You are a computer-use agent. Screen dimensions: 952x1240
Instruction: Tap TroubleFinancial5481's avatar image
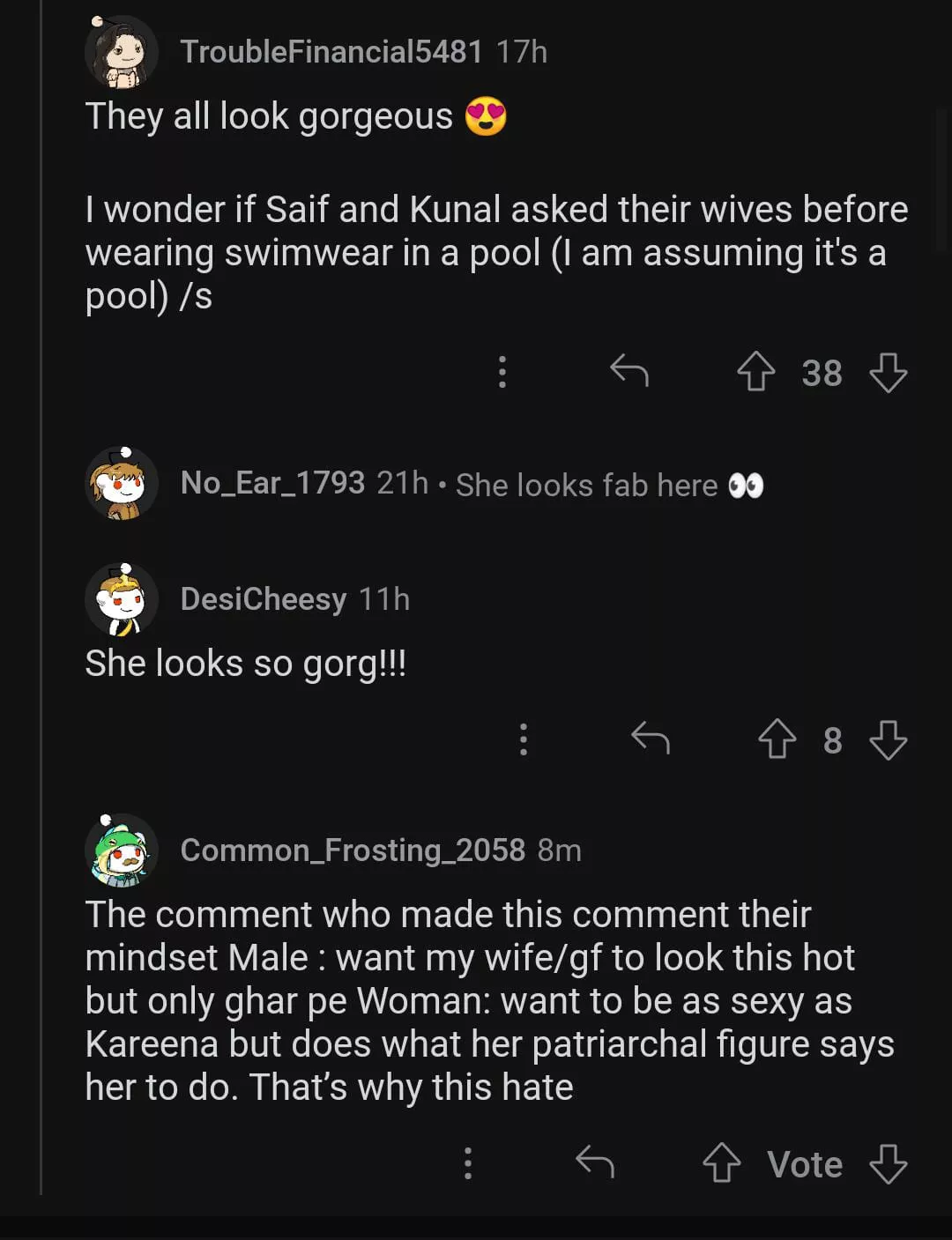tap(122, 52)
